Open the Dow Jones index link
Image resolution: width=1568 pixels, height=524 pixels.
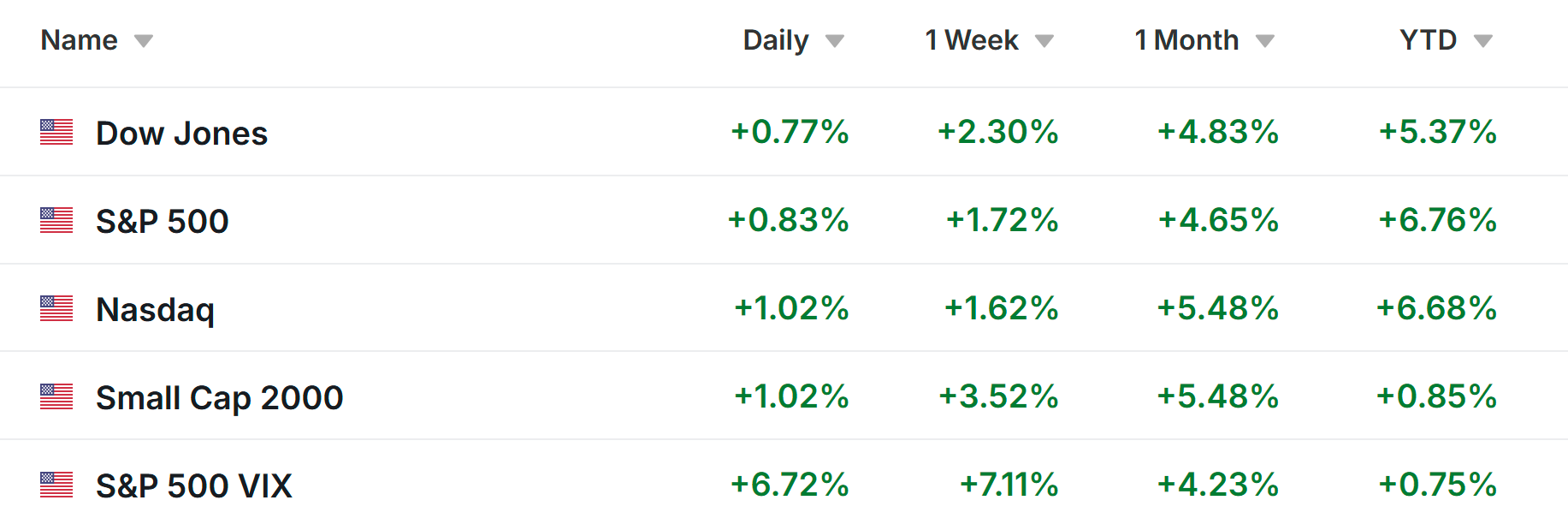181,134
